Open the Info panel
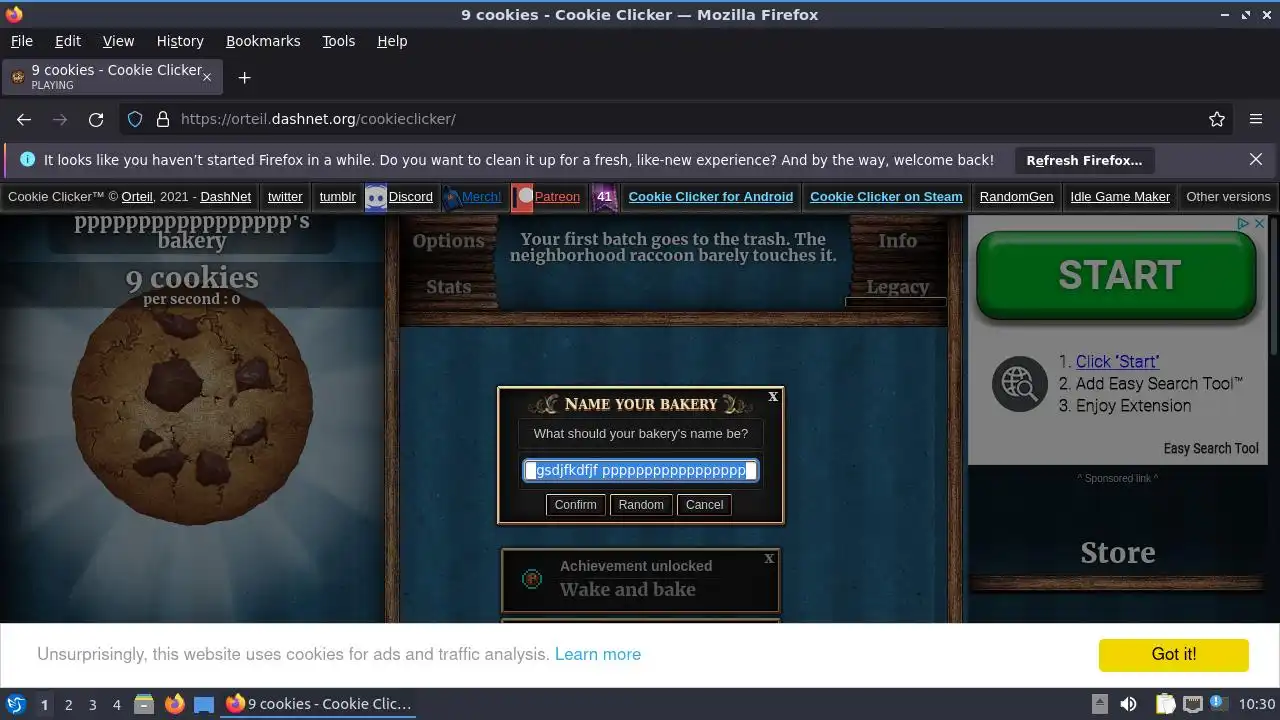 tap(897, 241)
